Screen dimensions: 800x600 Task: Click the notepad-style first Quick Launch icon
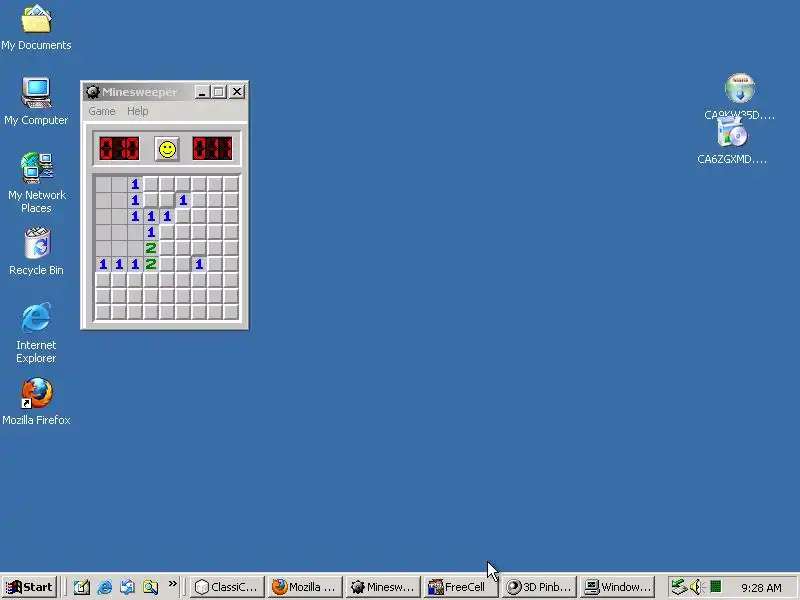pos(82,587)
